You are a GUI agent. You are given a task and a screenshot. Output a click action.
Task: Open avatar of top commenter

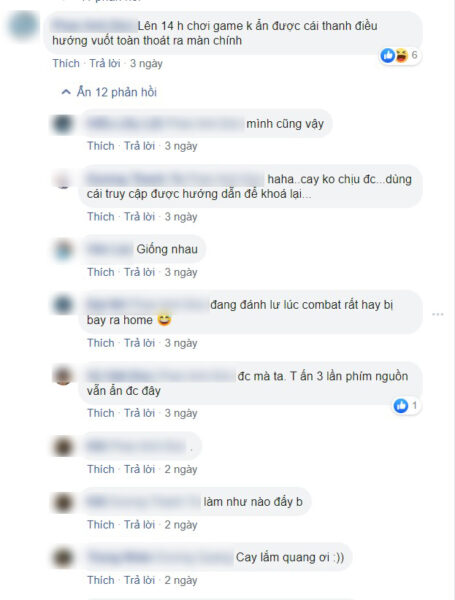pyautogui.click(x=24, y=26)
